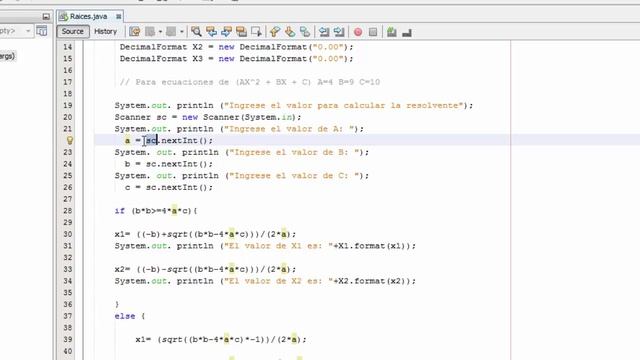Start macro recording with red circle
The width and height of the screenshot is (640, 360).
[x=358, y=32]
